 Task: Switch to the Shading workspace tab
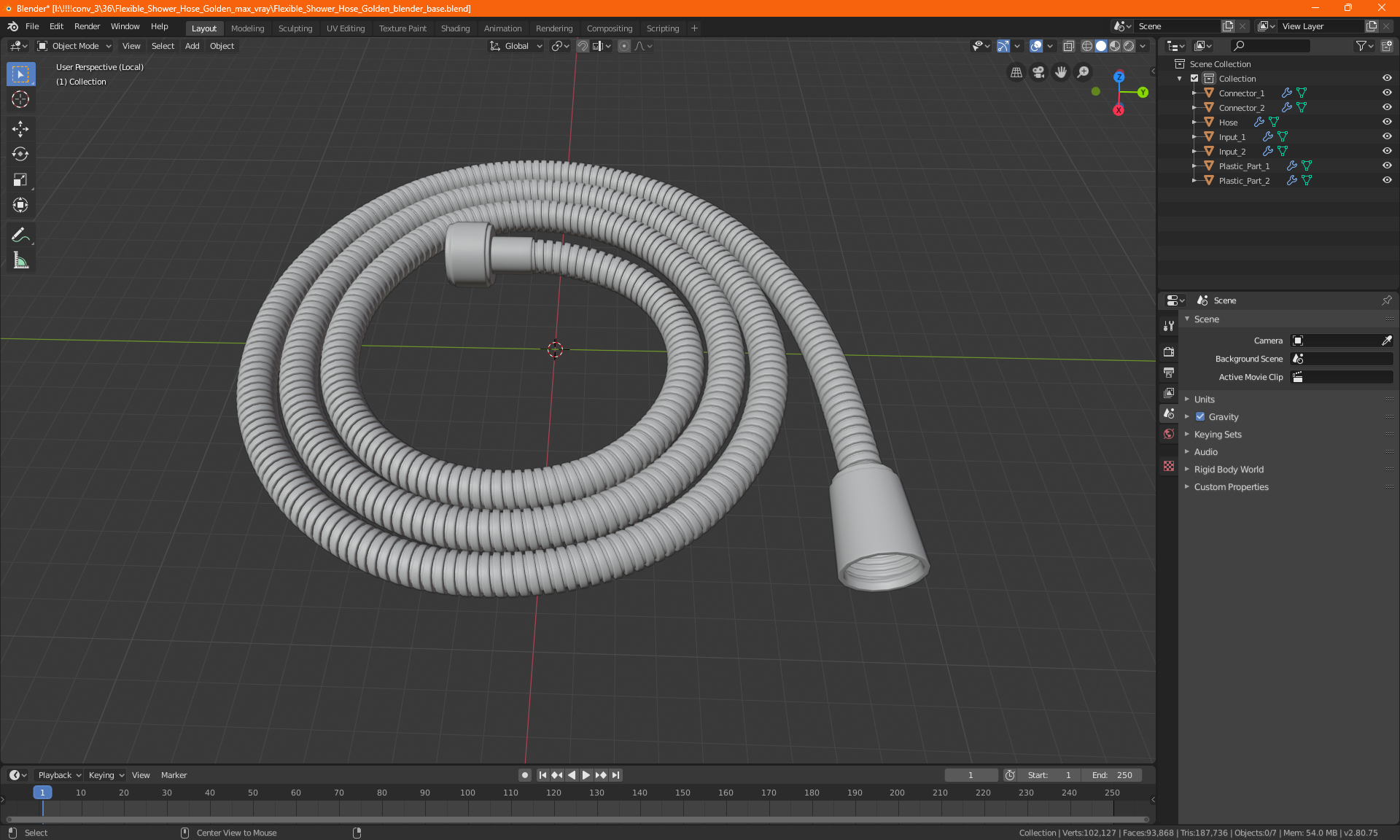coord(455,28)
